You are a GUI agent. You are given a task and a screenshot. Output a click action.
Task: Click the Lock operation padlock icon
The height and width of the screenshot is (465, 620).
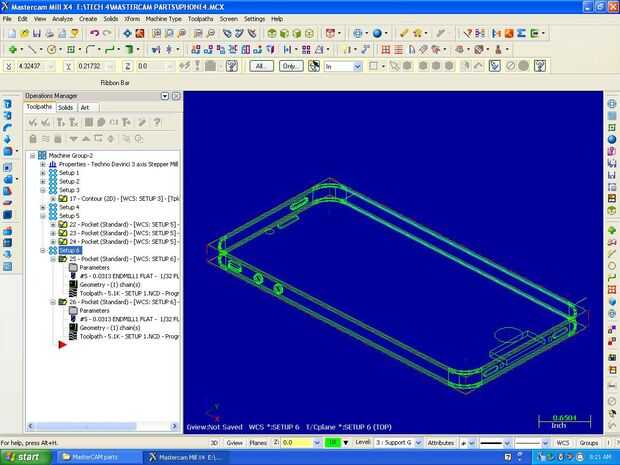[x=33, y=139]
